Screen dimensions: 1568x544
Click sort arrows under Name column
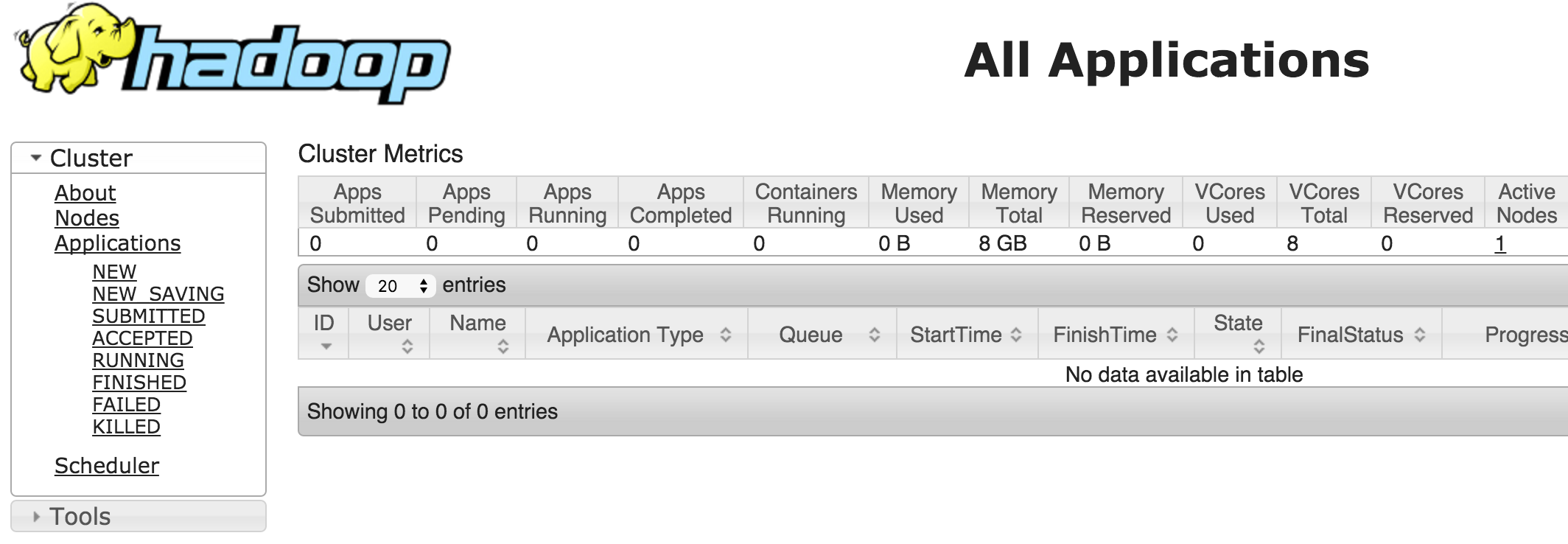(x=503, y=346)
